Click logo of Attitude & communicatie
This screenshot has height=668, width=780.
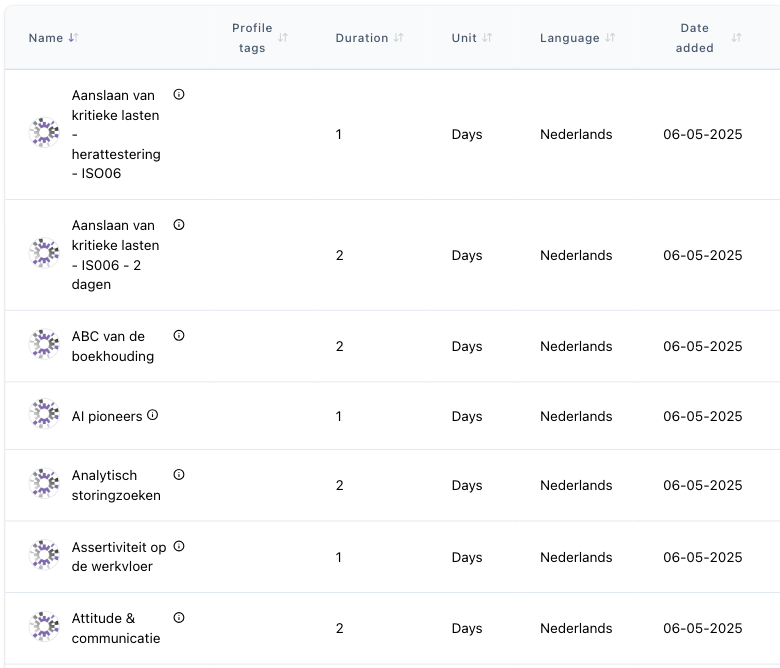[x=44, y=627]
